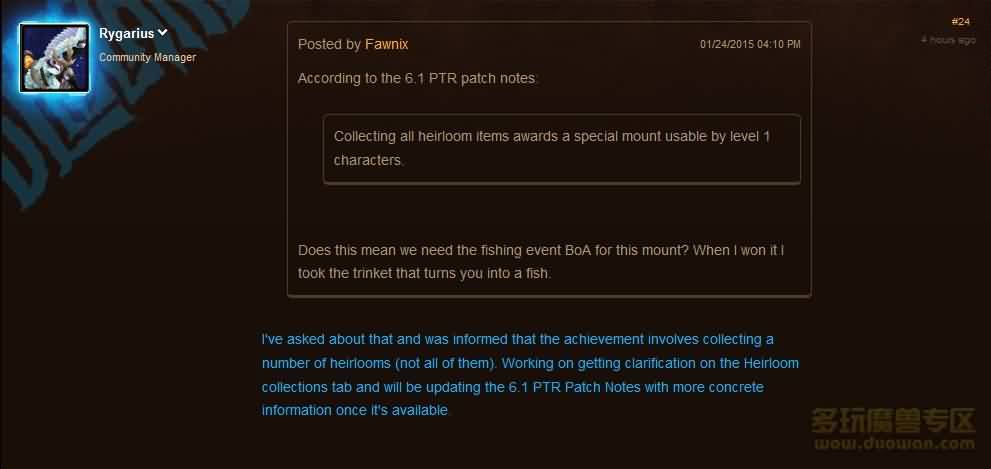Click the Community Manager title label
Screen dimensions: 991x469
[147, 57]
